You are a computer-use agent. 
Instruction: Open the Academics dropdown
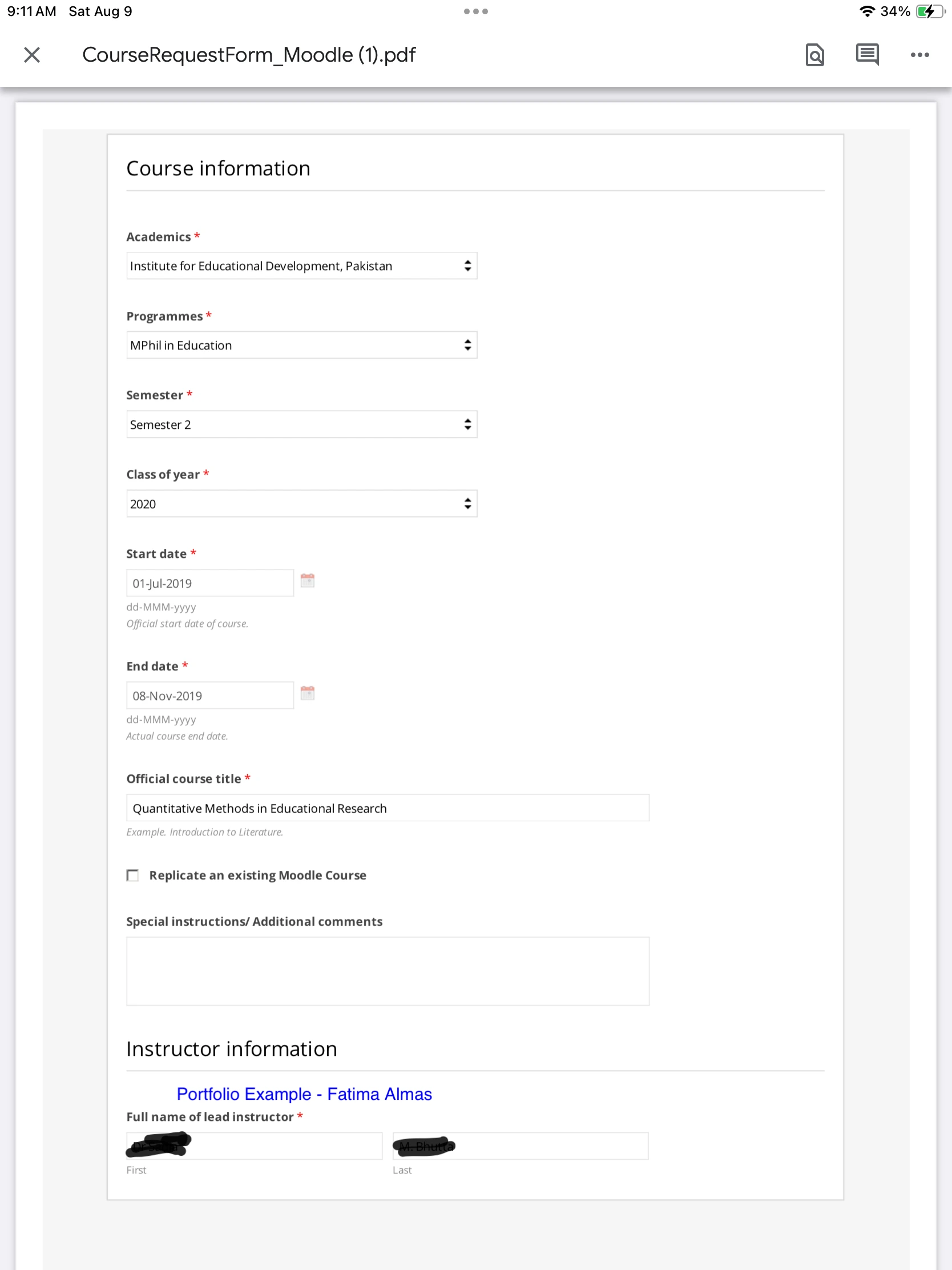click(x=301, y=266)
